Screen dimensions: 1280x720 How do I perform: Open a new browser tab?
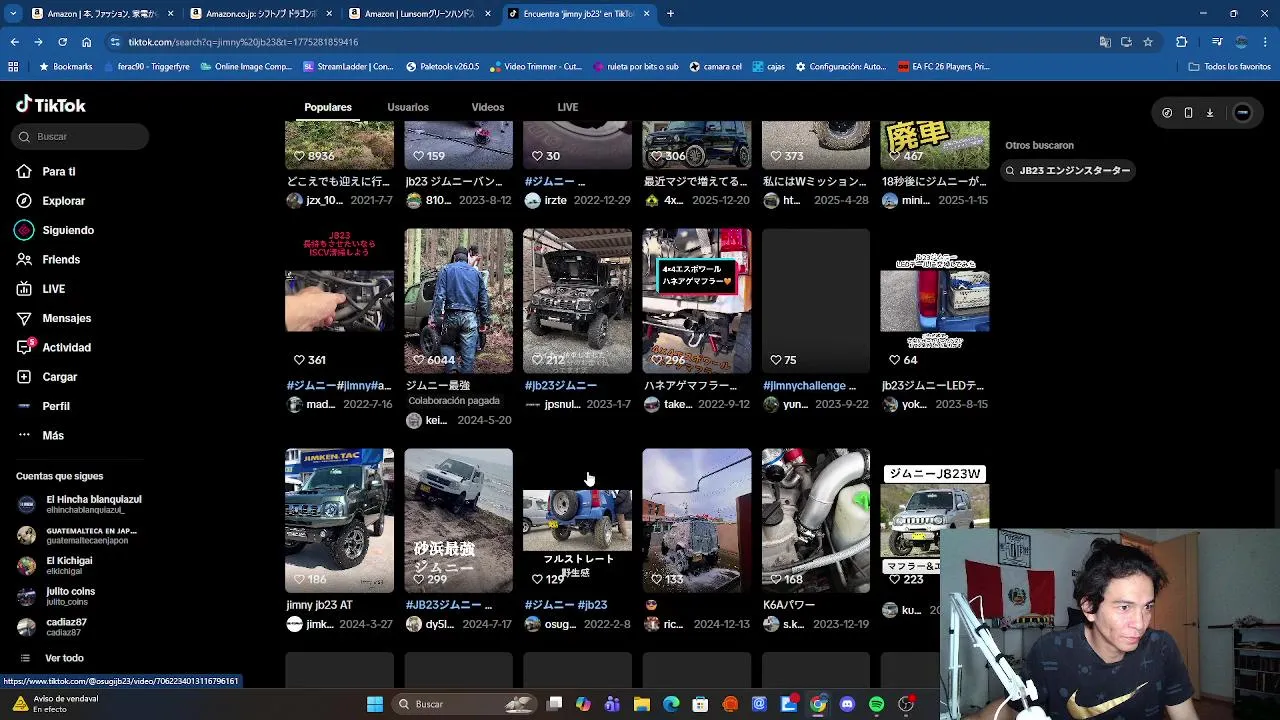click(670, 14)
